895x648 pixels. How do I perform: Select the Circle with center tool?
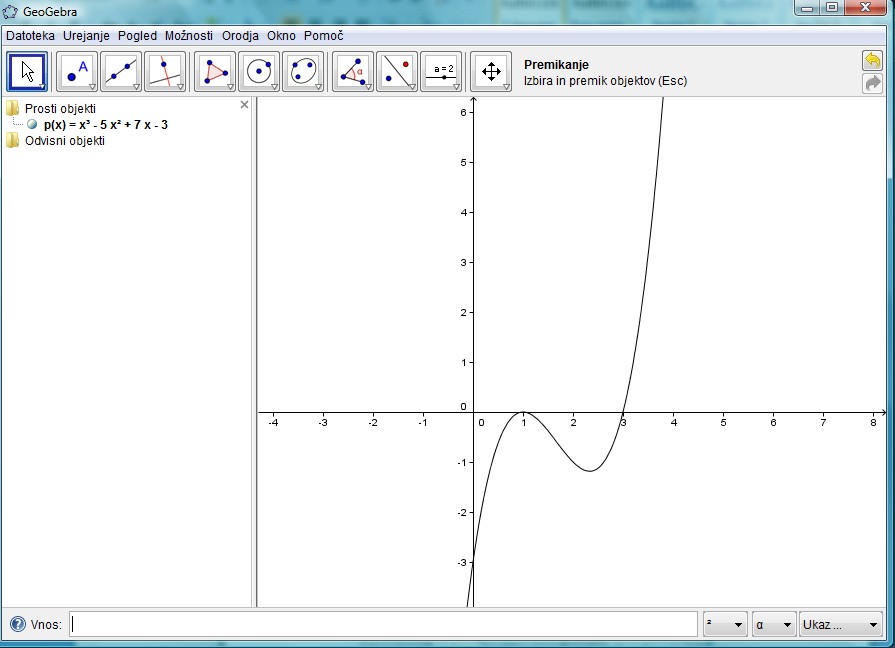pos(259,72)
